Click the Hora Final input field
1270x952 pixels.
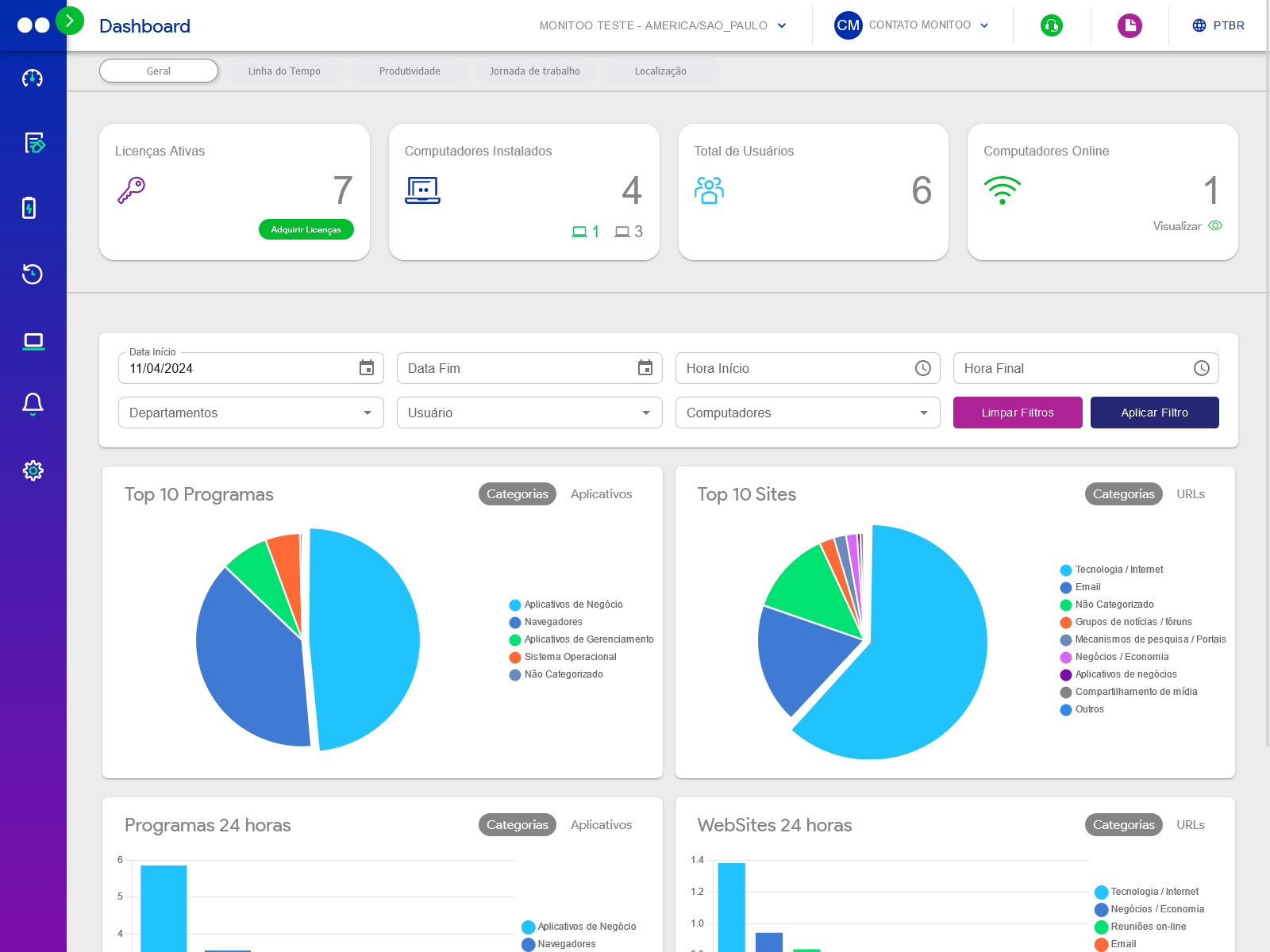click(1086, 368)
